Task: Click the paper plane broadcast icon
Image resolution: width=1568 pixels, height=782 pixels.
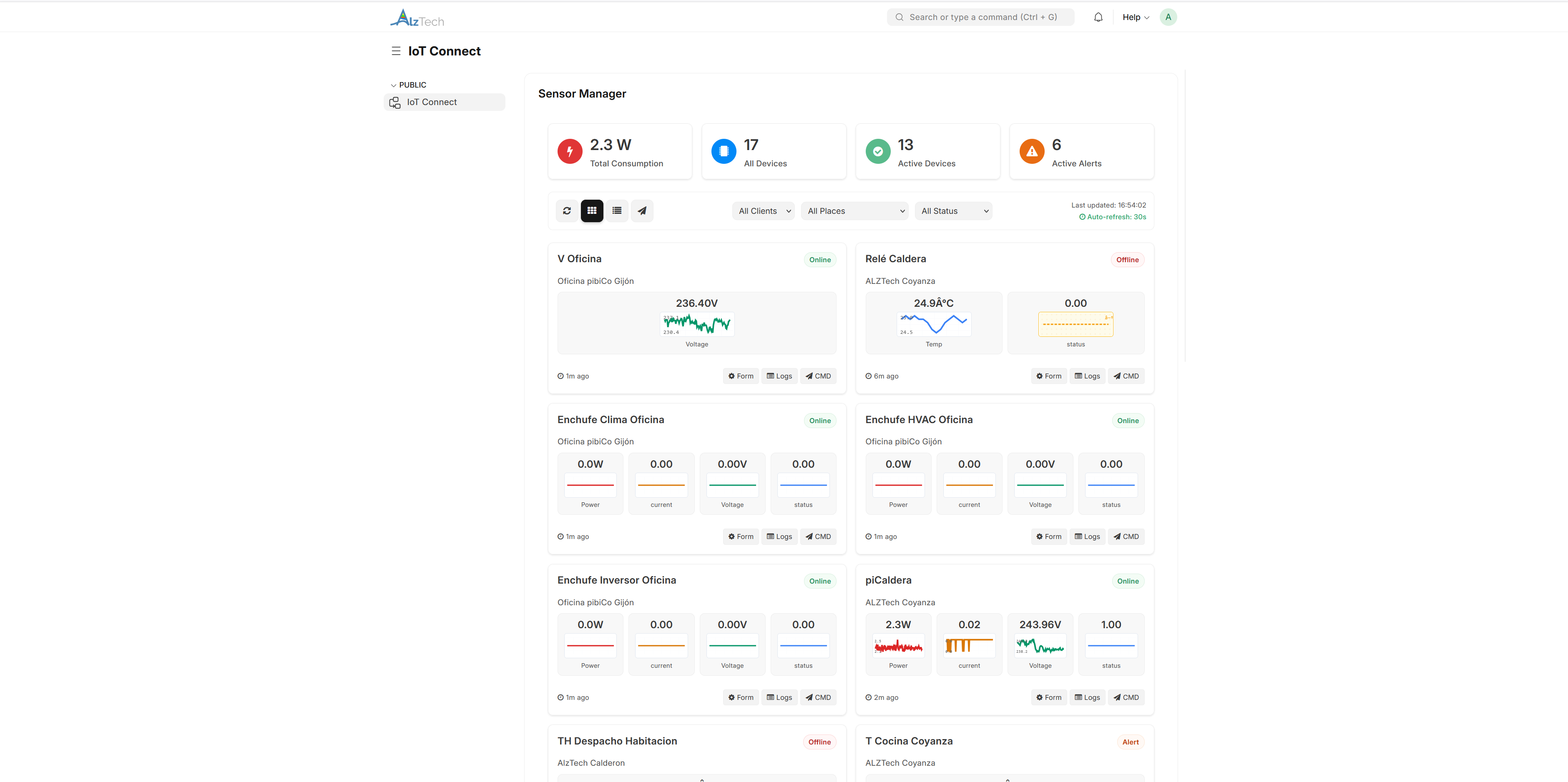Action: point(641,211)
